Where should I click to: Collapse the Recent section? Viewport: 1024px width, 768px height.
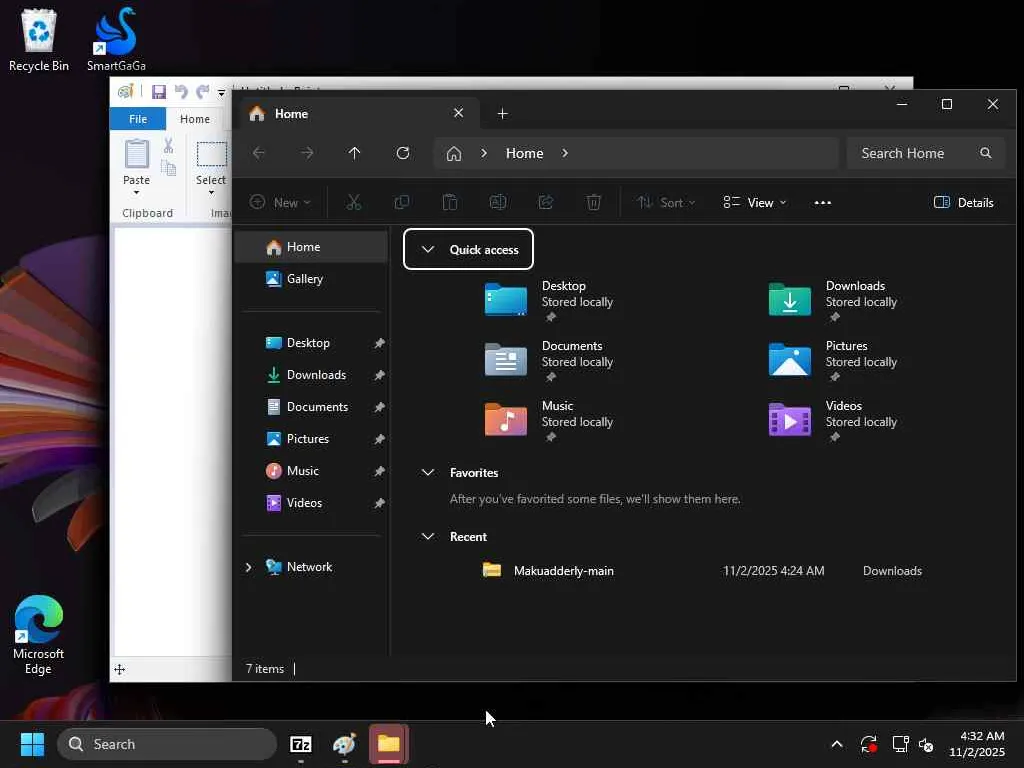click(428, 536)
